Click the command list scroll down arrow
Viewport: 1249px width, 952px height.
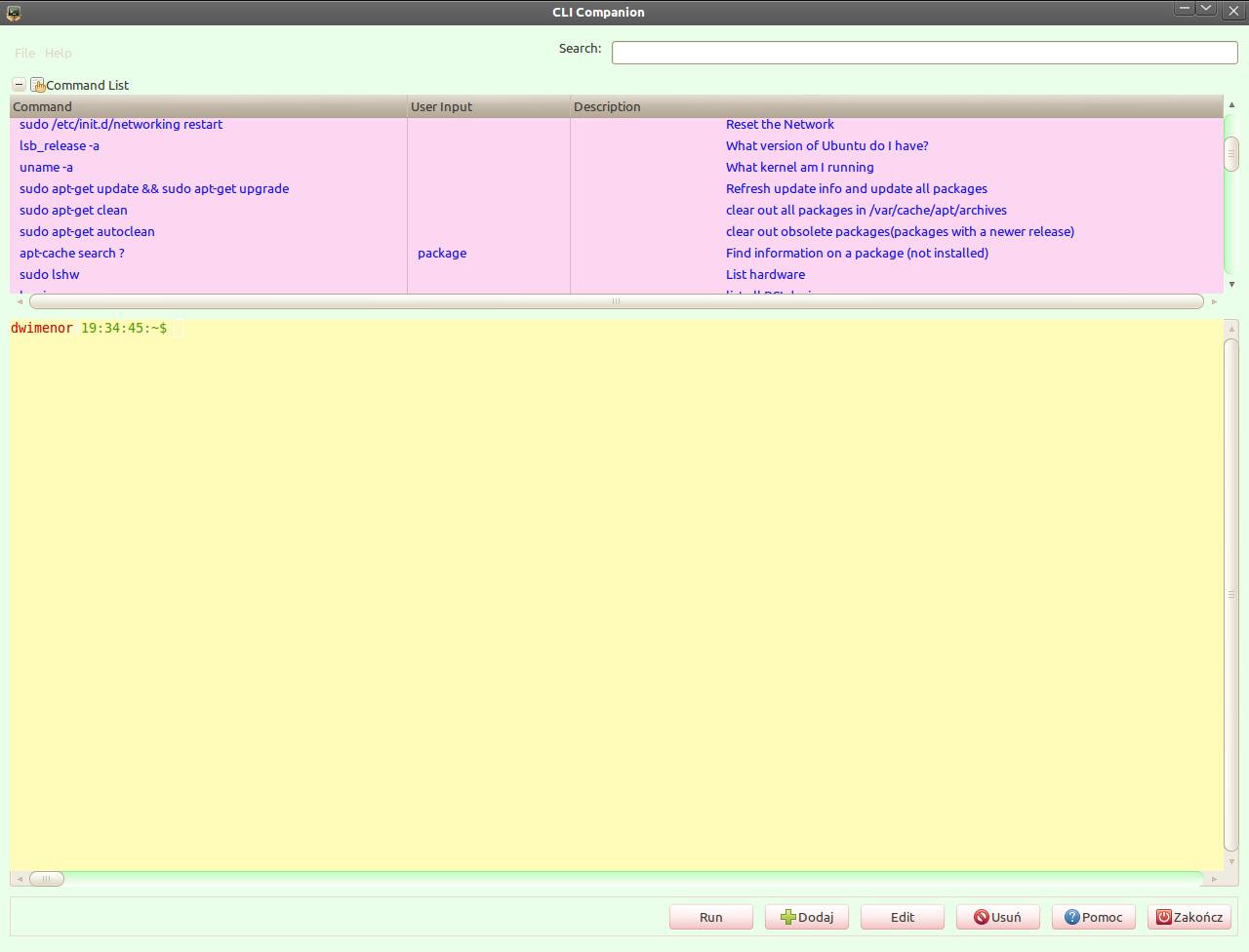tap(1231, 285)
